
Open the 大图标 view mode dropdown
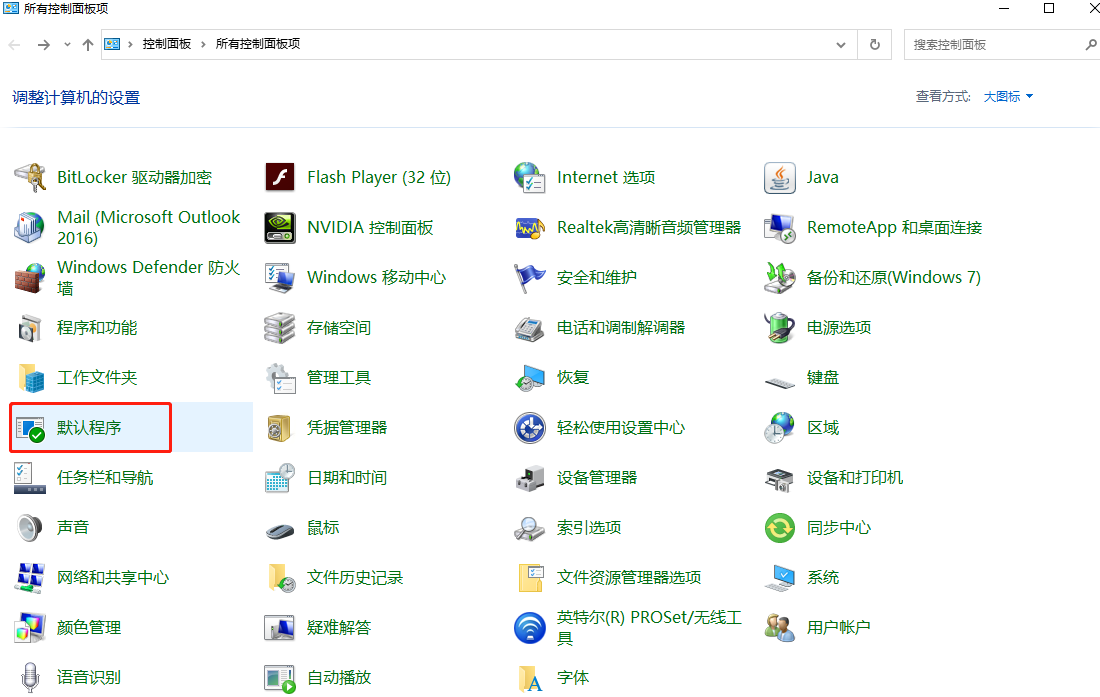click(1008, 96)
